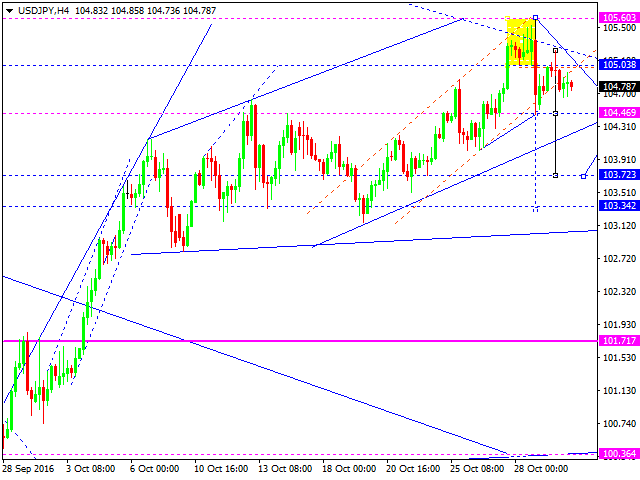Select the 103.510 price scale value
The image size is (640, 480).
(x=620, y=193)
